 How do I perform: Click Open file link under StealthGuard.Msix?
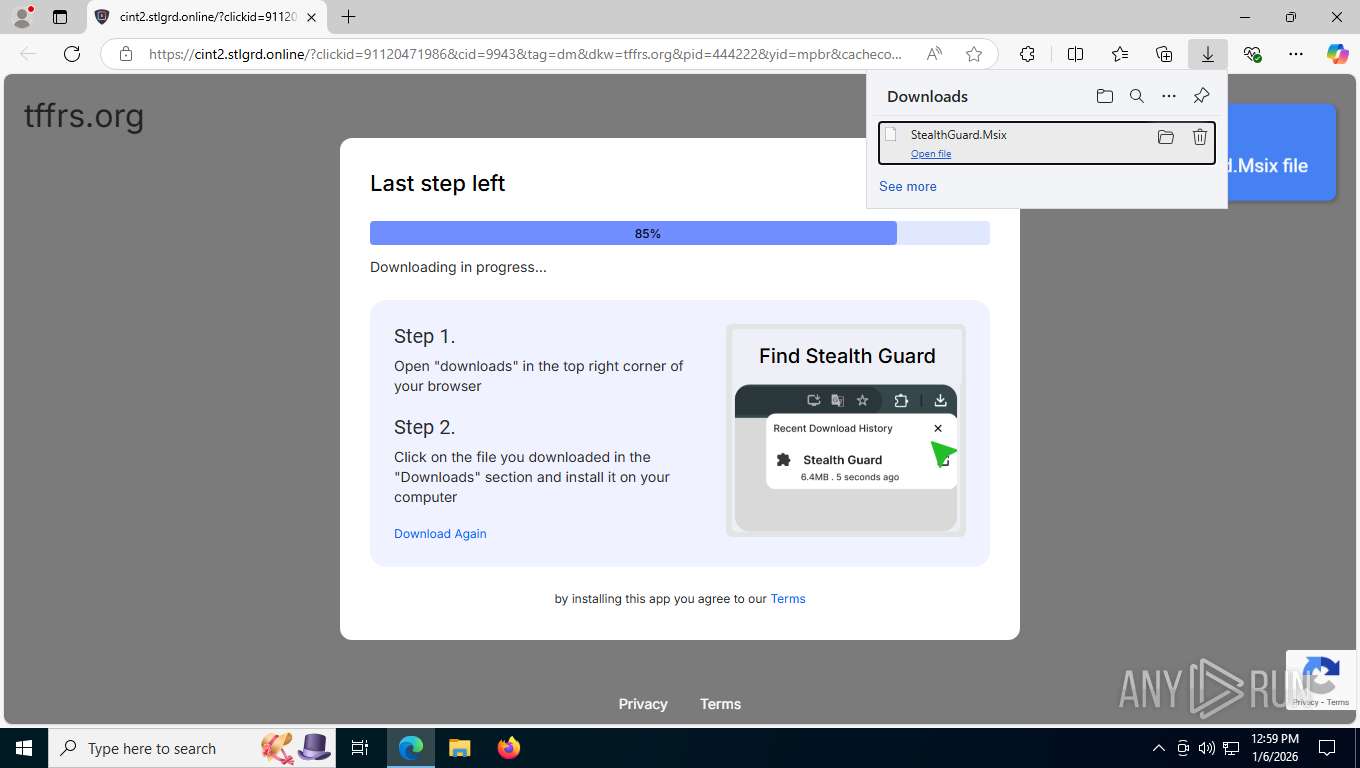pos(931,153)
